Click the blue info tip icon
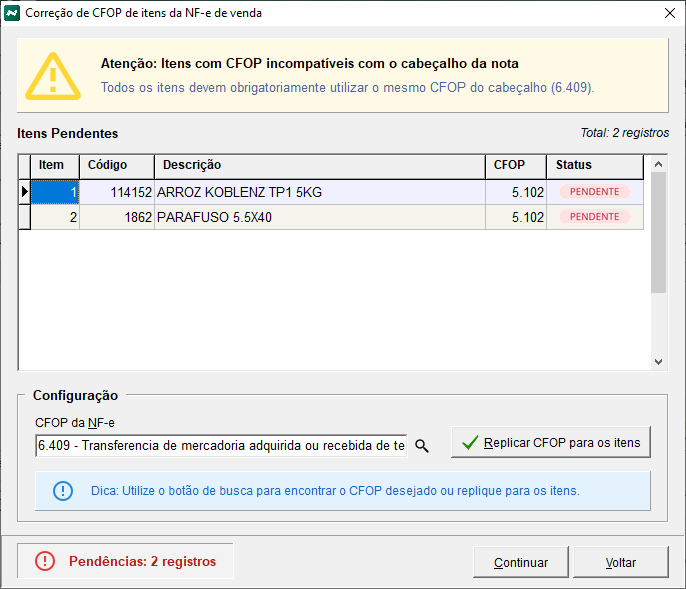This screenshot has width=686, height=589. pos(63,491)
